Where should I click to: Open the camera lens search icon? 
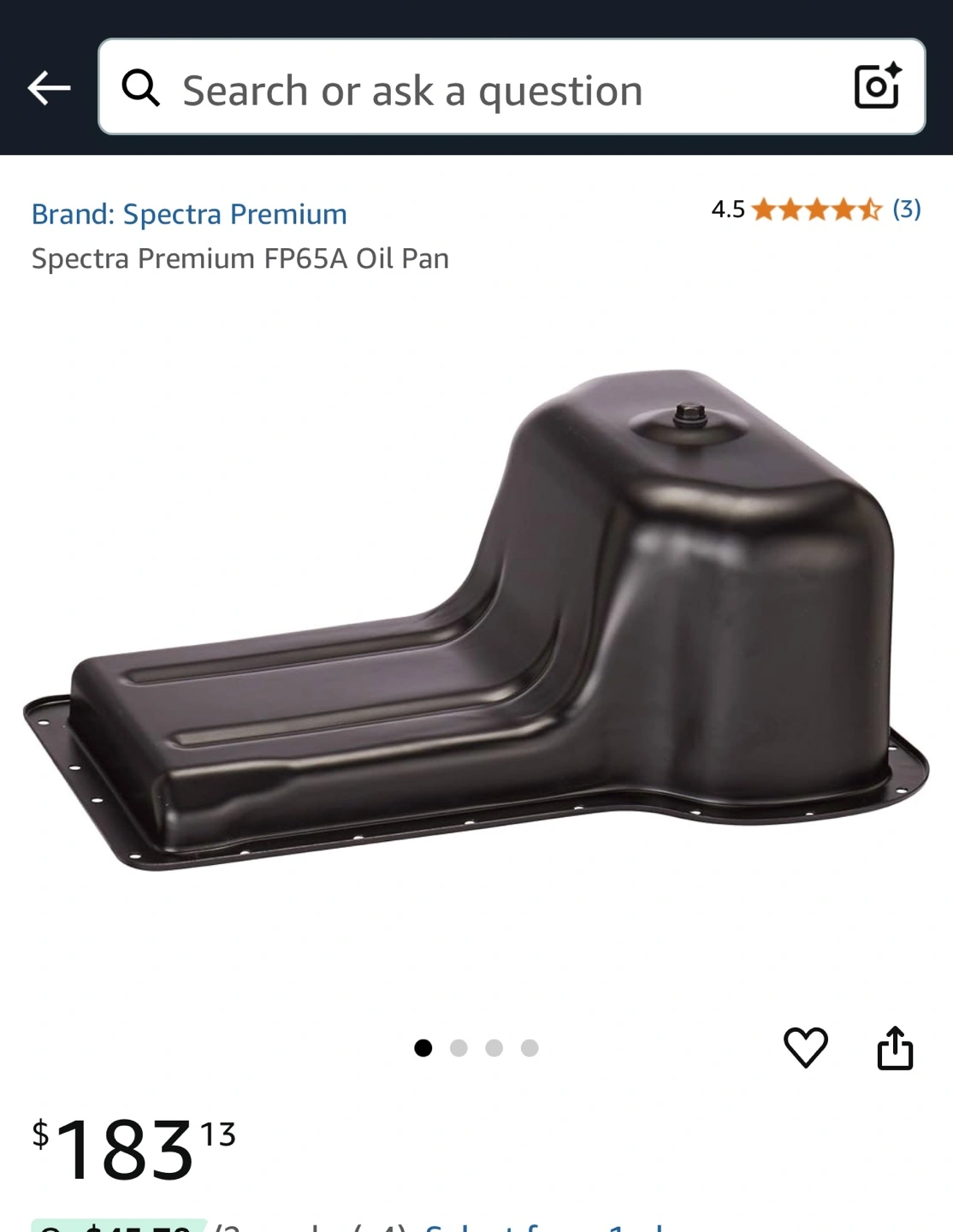pyautogui.click(x=878, y=86)
